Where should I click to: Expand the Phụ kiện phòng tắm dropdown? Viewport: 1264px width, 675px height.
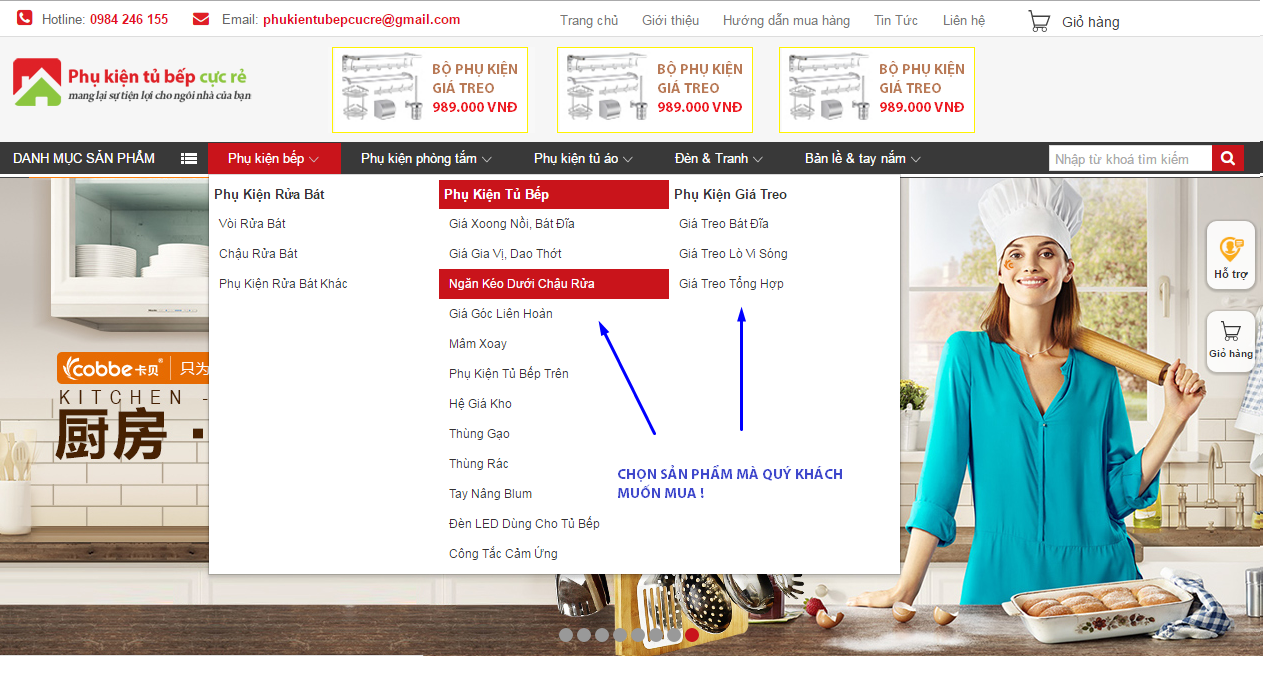pyautogui.click(x=426, y=158)
